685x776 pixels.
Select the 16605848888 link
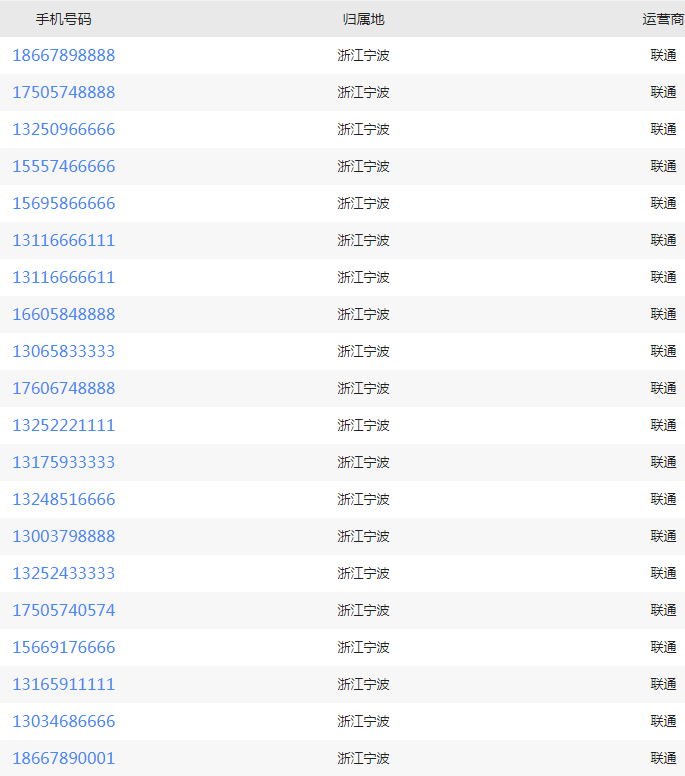coord(63,314)
